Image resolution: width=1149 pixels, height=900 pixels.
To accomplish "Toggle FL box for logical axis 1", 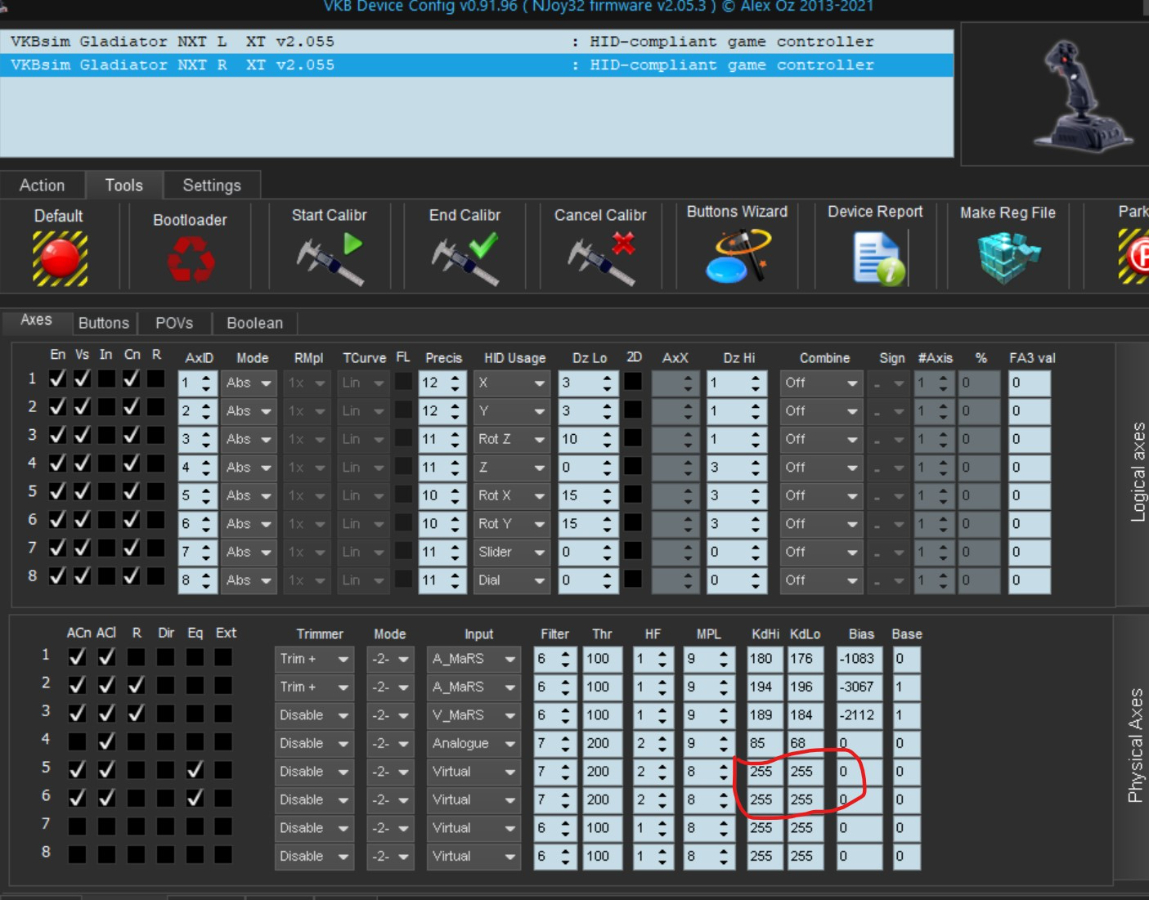I will pyautogui.click(x=403, y=382).
